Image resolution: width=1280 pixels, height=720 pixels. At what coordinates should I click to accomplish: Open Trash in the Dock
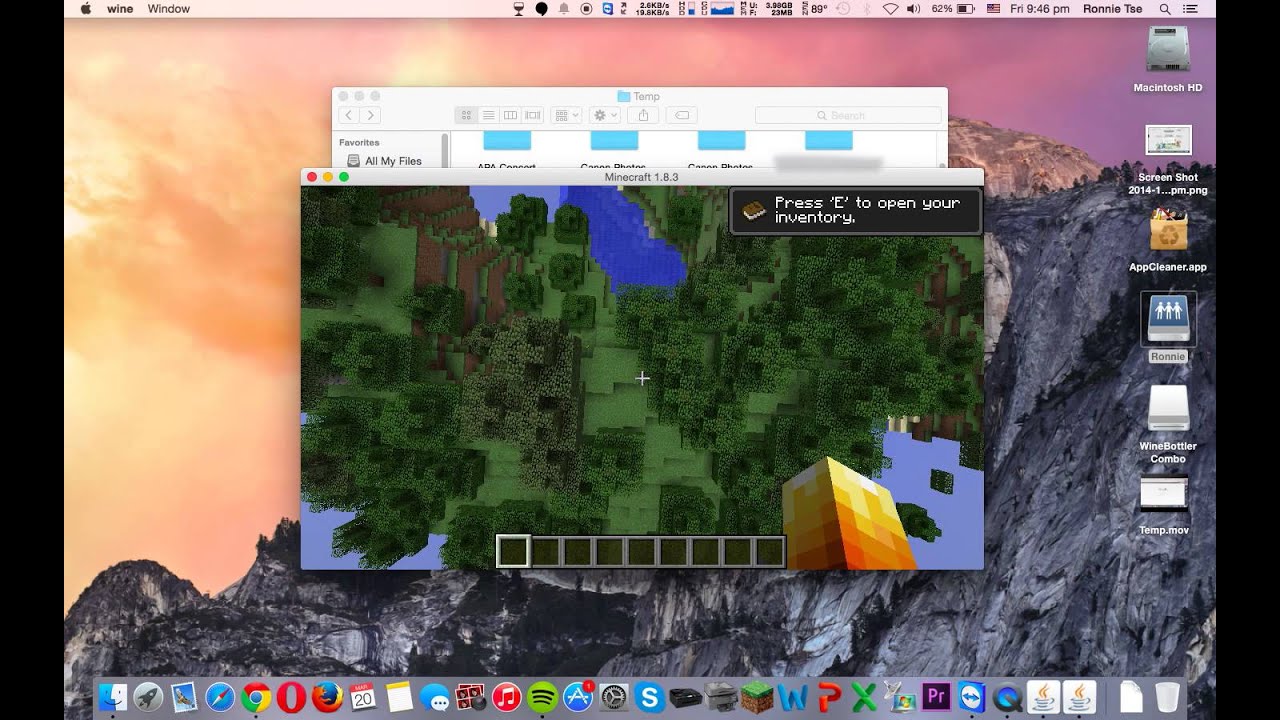coord(1167,696)
